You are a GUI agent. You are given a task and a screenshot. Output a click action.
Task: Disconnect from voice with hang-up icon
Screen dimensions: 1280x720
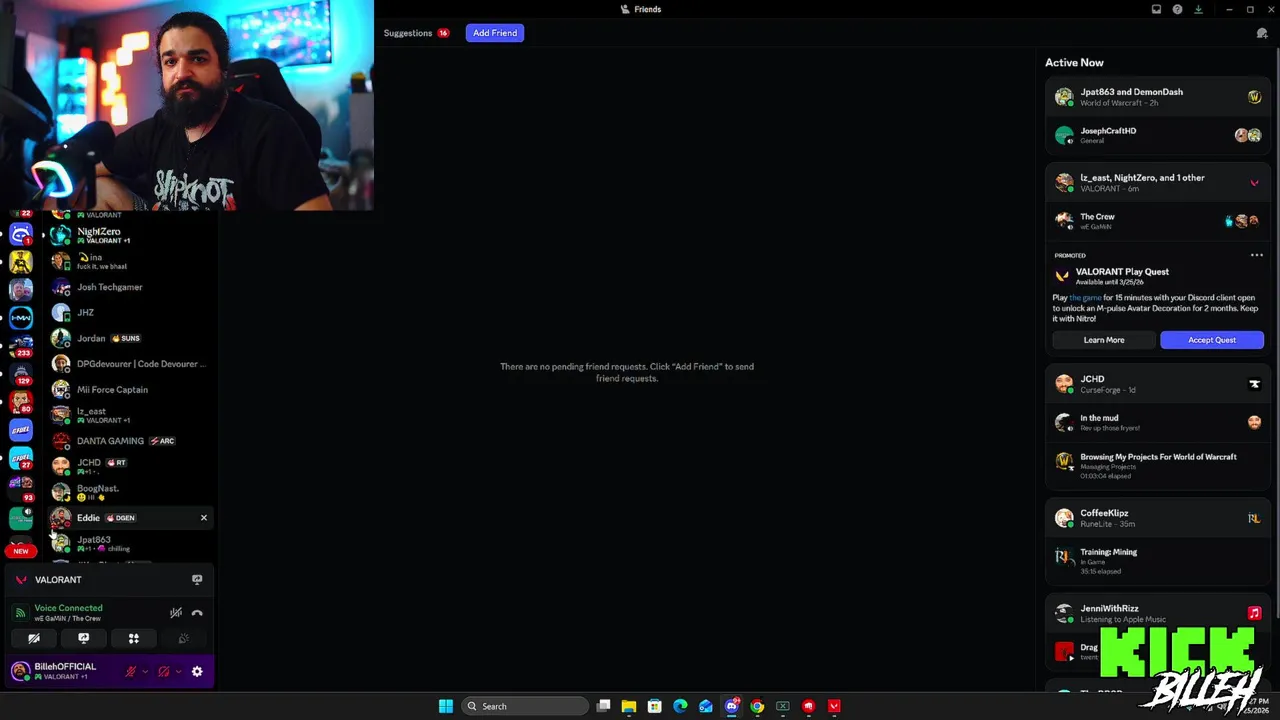point(197,613)
